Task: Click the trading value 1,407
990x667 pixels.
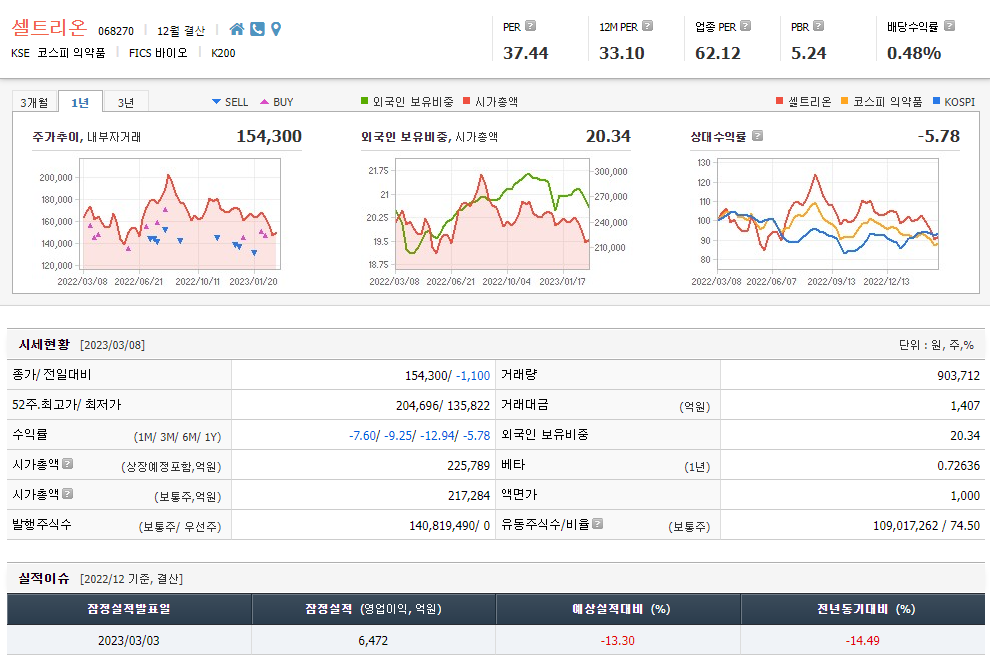Action: (x=965, y=406)
